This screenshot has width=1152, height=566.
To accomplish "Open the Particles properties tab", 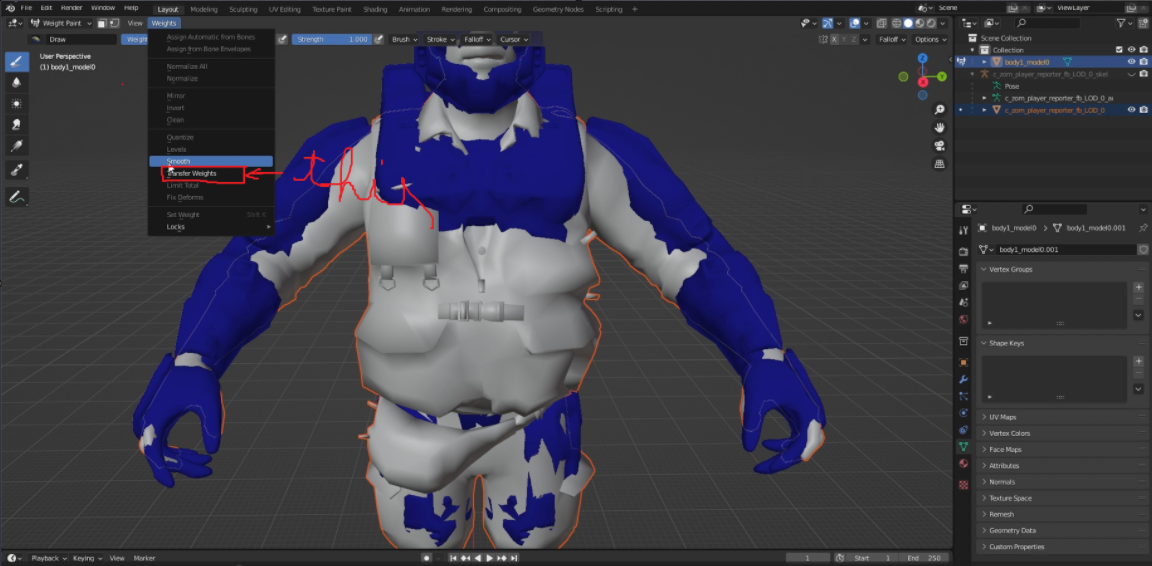I will pyautogui.click(x=964, y=396).
